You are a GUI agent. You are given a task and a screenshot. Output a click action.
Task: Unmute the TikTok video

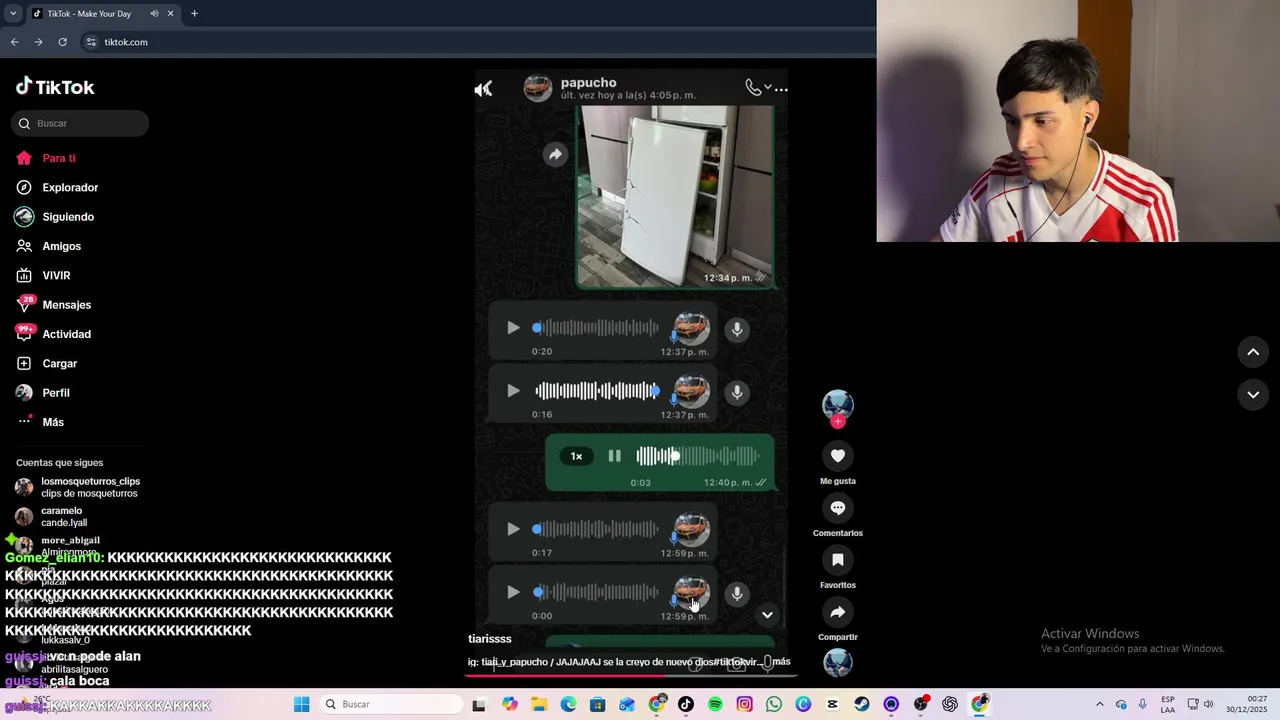click(x=483, y=89)
